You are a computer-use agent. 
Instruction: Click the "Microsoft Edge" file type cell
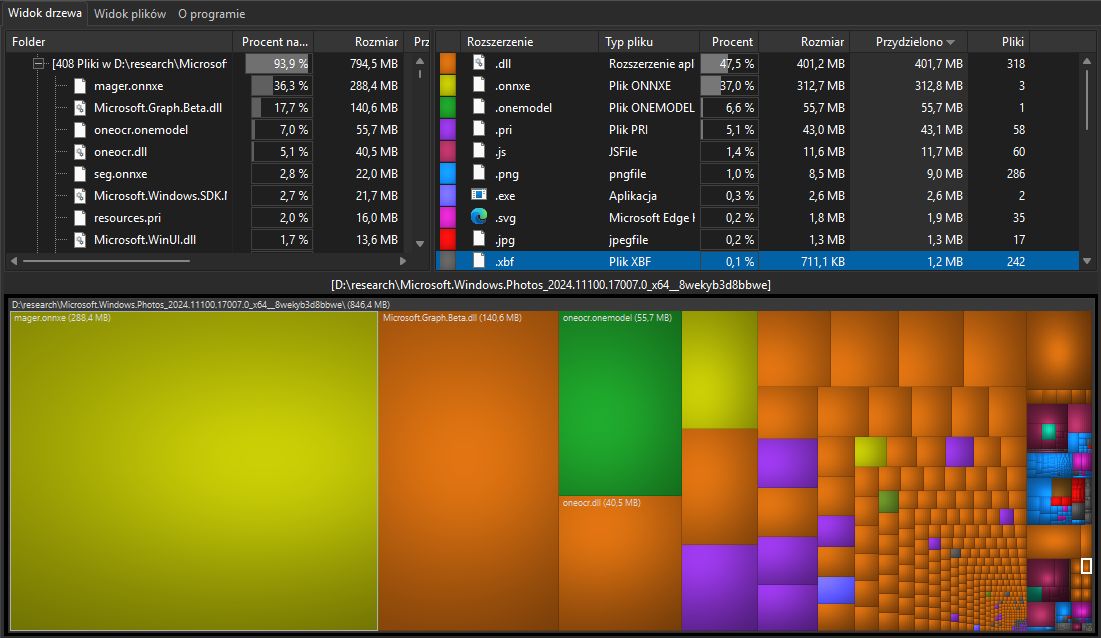click(651, 218)
